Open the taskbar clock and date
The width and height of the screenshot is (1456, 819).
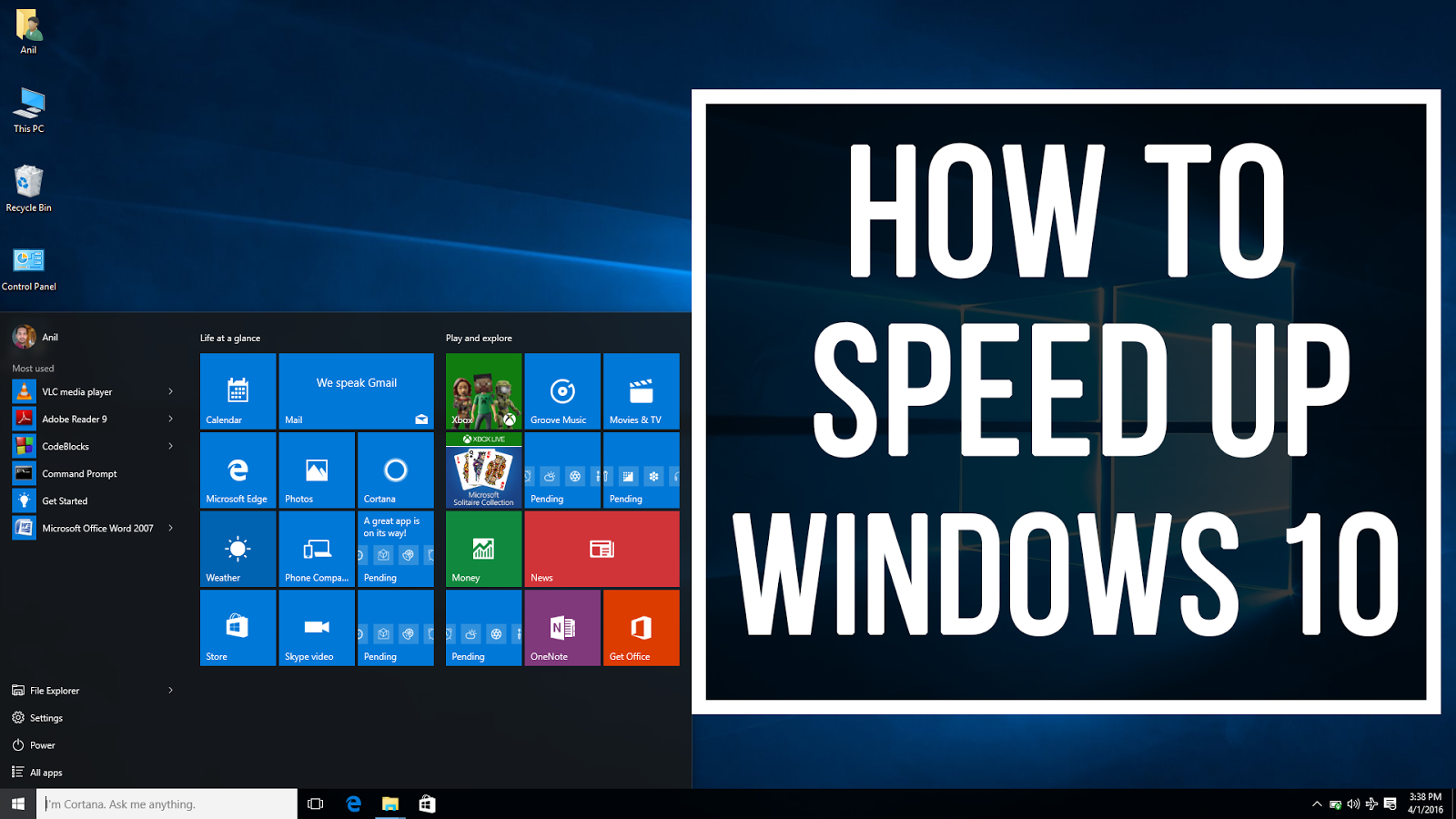[1425, 804]
